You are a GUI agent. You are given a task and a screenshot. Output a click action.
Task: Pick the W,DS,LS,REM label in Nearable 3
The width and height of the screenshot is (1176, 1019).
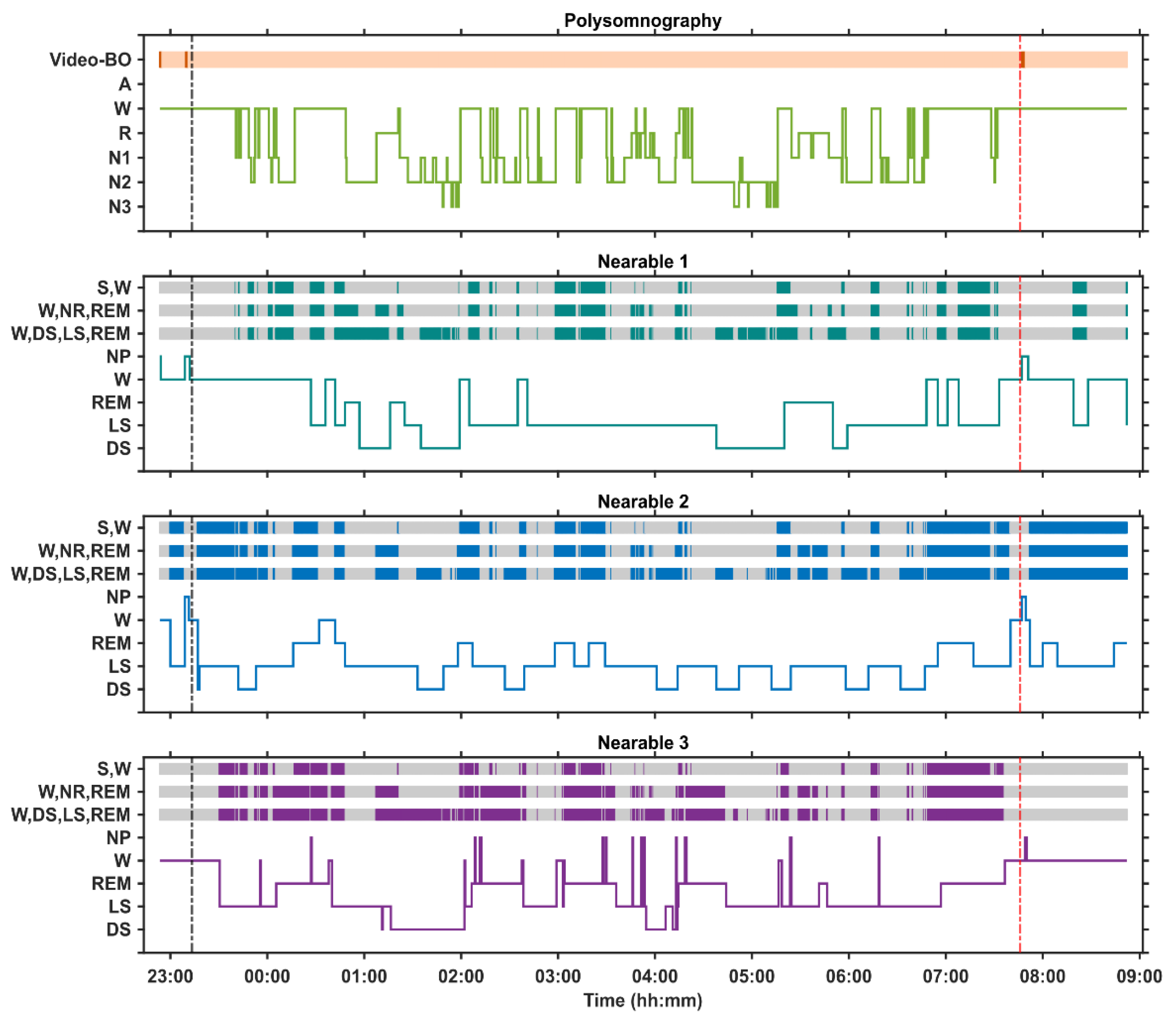71,815
